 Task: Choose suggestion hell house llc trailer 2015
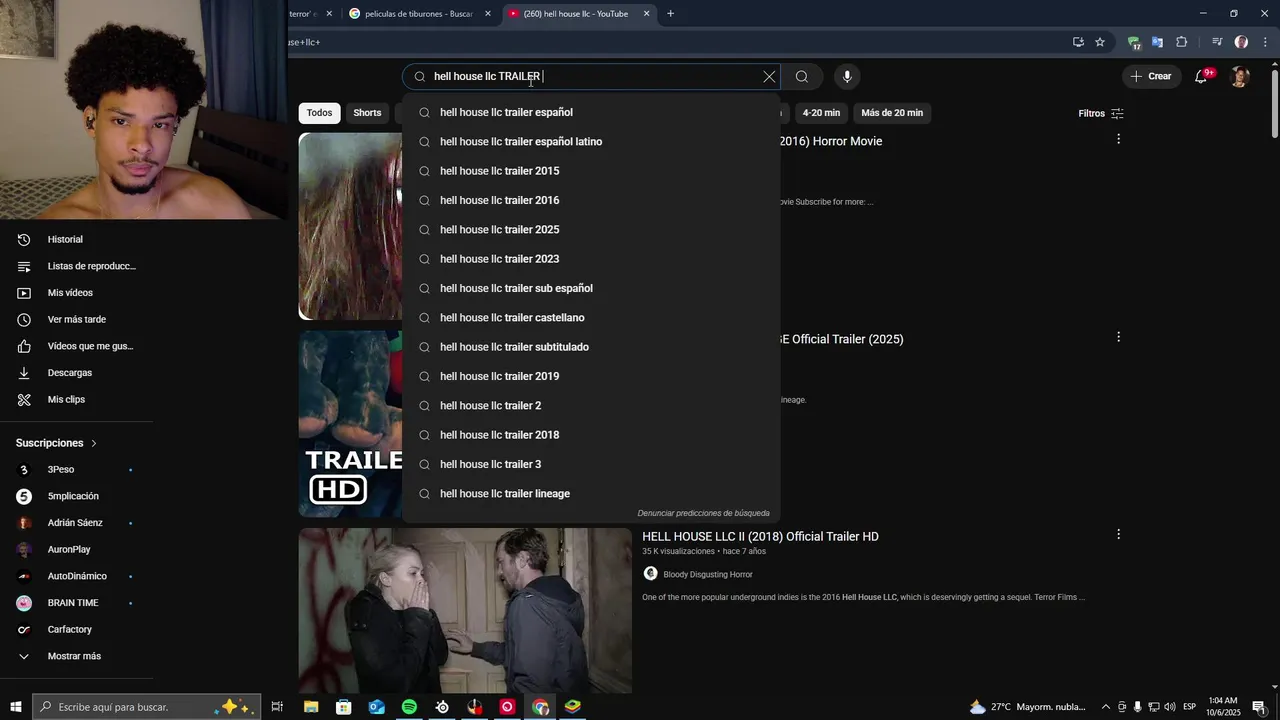click(x=591, y=171)
